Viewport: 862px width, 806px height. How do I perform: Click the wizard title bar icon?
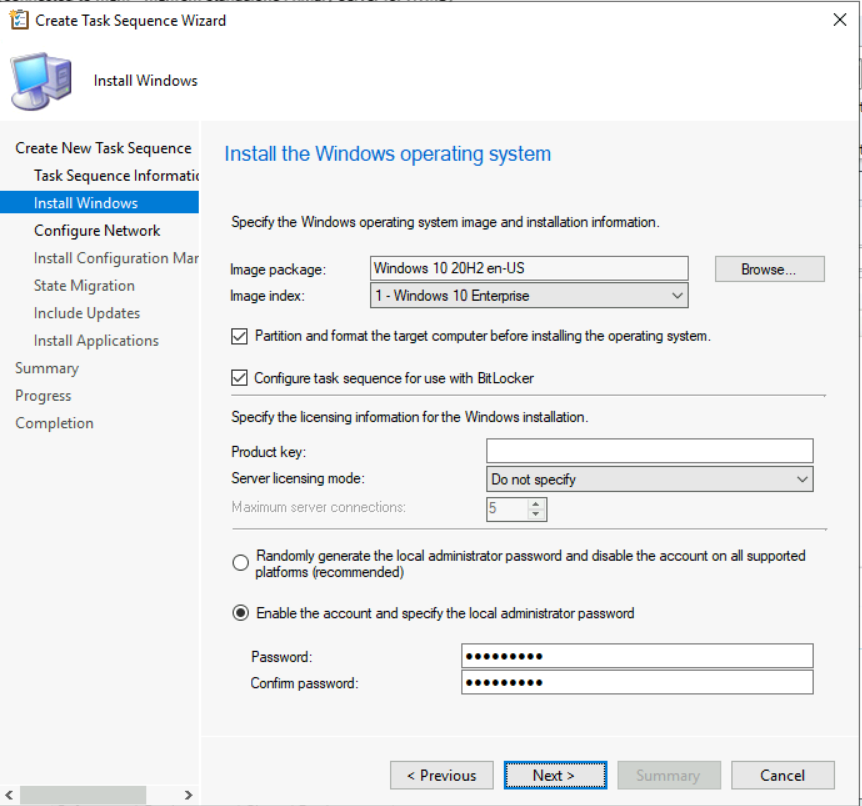19,20
